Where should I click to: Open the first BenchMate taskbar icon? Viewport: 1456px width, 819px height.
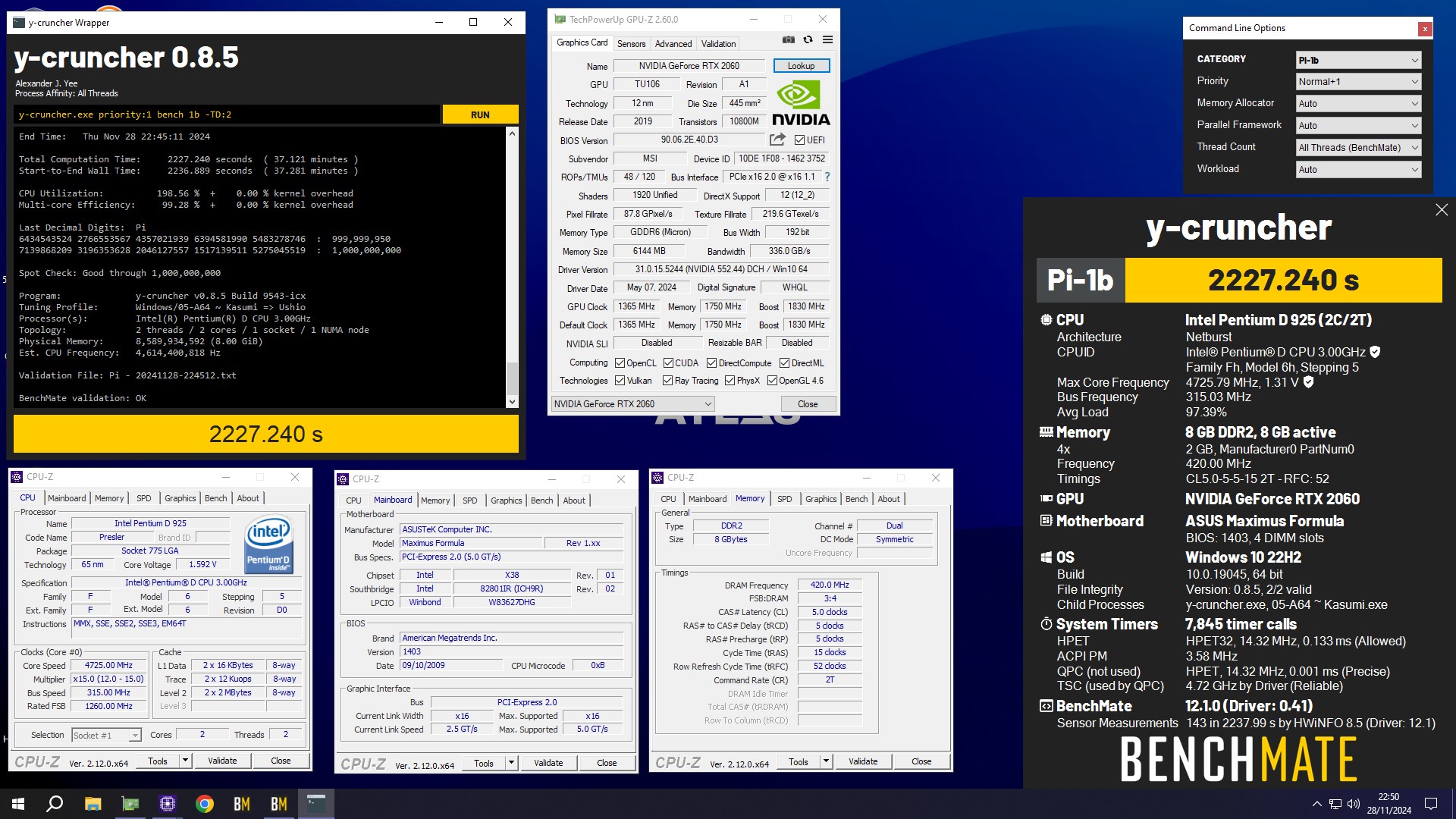tap(242, 804)
